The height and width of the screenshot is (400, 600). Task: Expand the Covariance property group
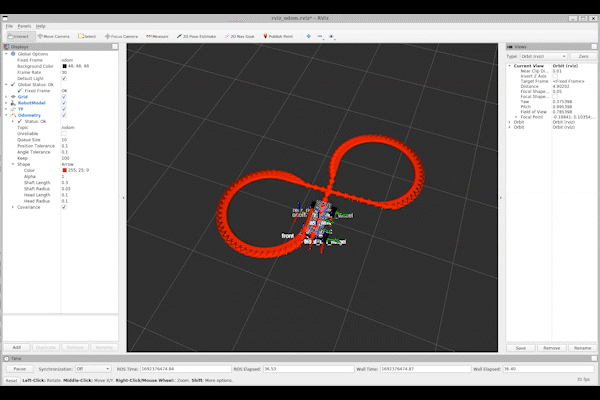point(13,207)
